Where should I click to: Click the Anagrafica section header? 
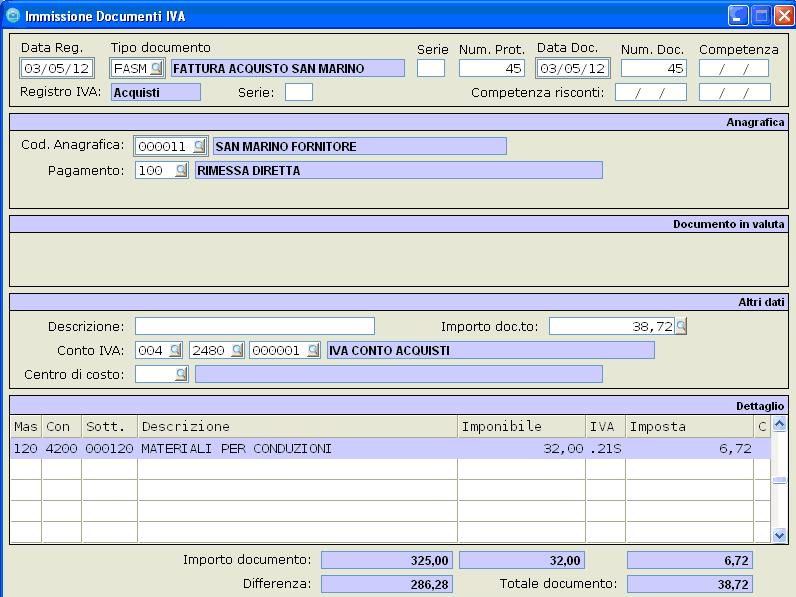pyautogui.click(x=399, y=122)
